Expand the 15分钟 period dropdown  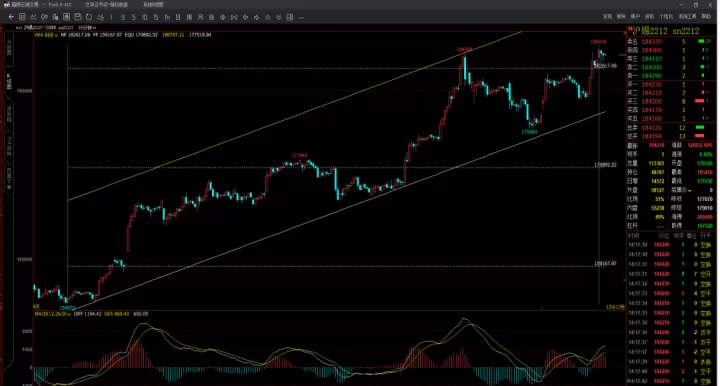(87, 28)
